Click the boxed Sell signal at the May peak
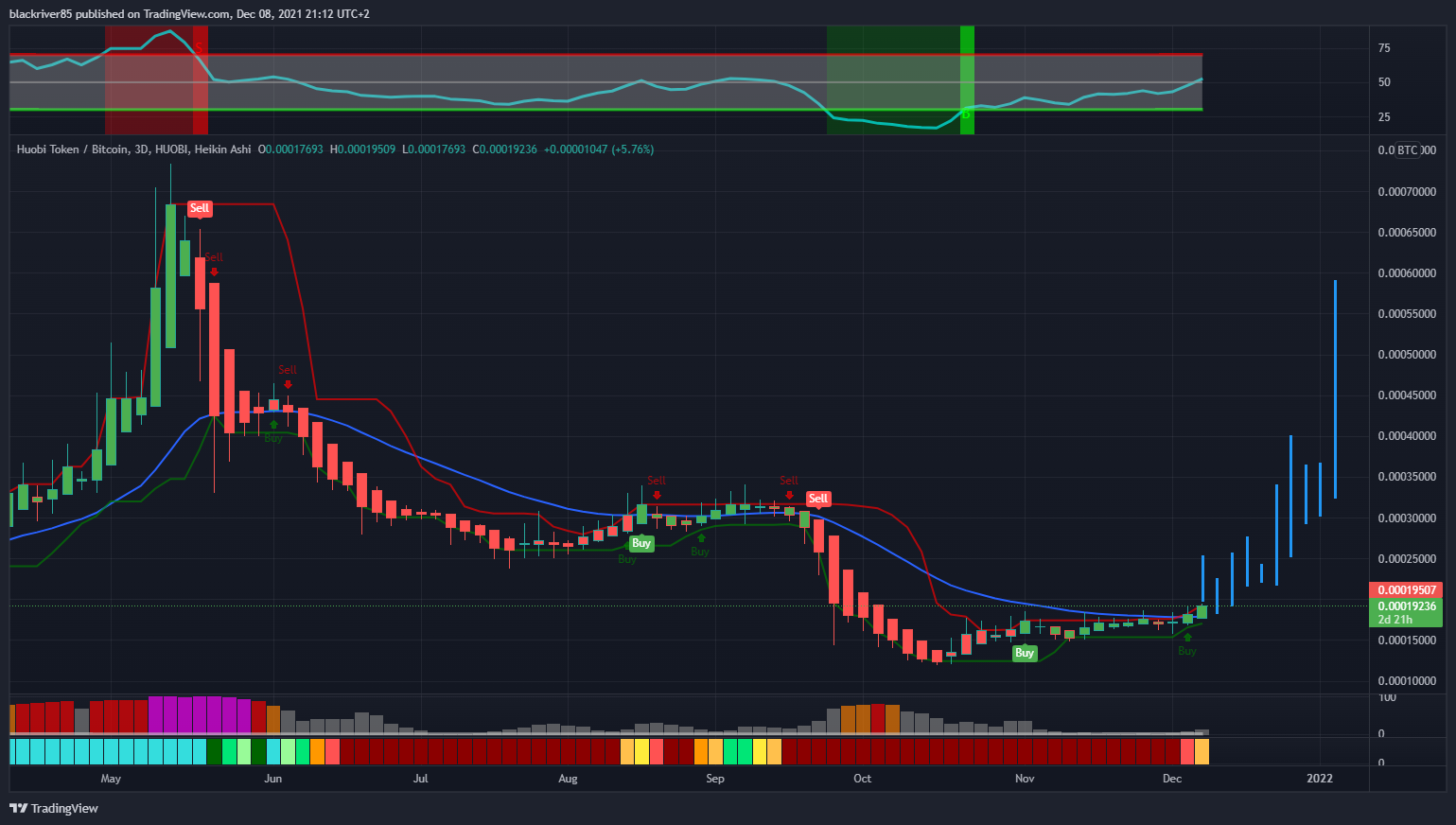 pos(200,208)
